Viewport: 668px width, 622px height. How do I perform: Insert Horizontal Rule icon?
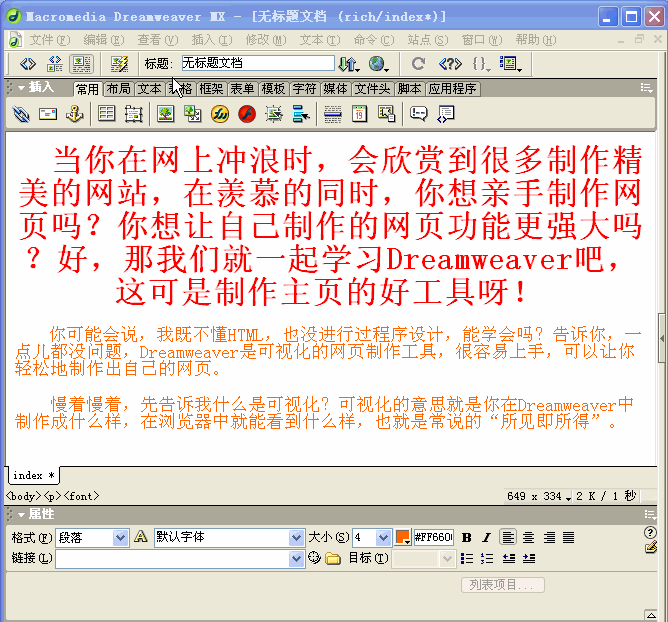coord(333,114)
